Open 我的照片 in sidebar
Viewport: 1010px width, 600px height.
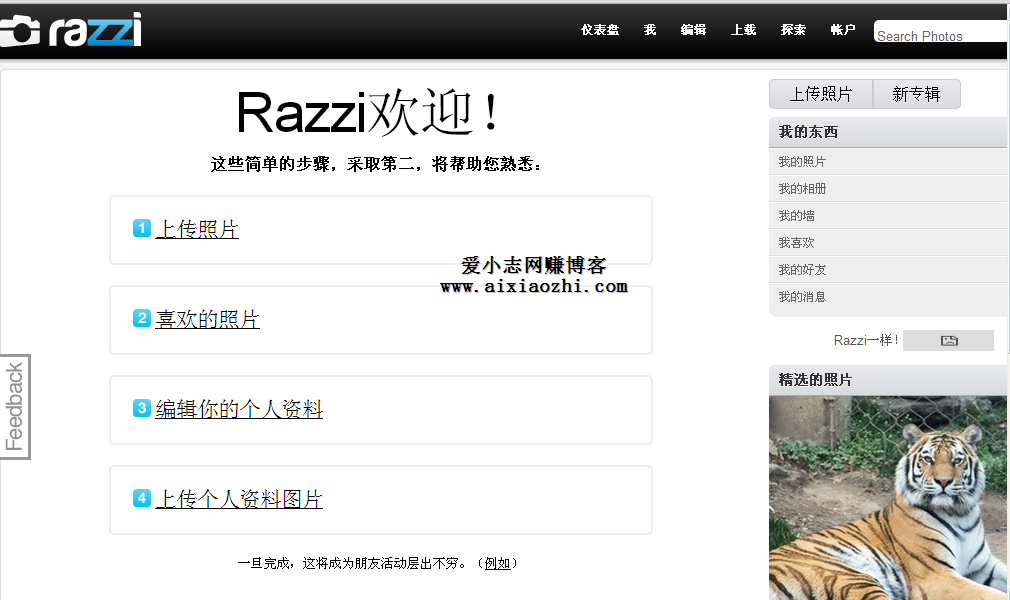click(x=801, y=162)
